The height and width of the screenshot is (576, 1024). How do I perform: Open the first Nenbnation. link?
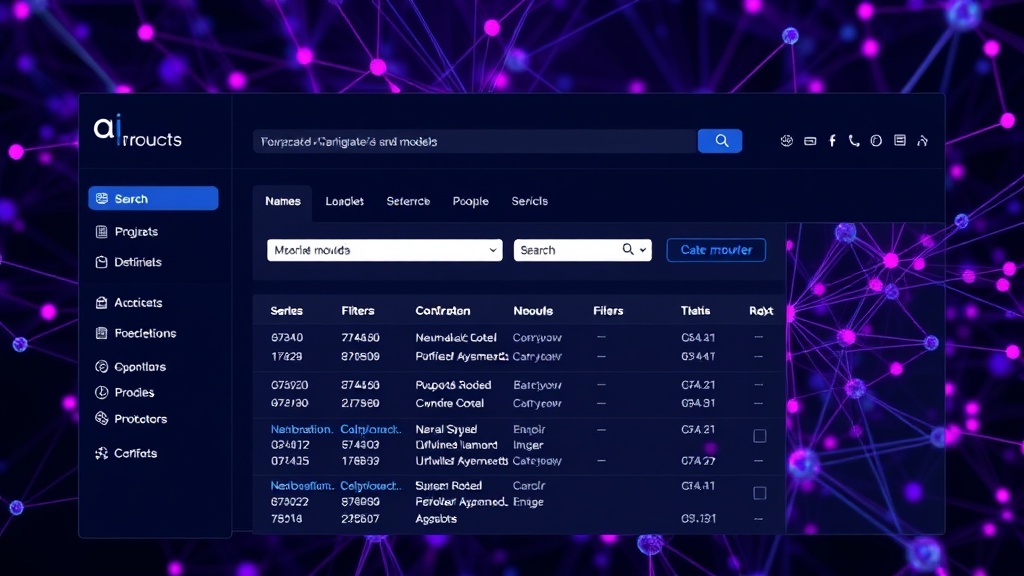(302, 429)
